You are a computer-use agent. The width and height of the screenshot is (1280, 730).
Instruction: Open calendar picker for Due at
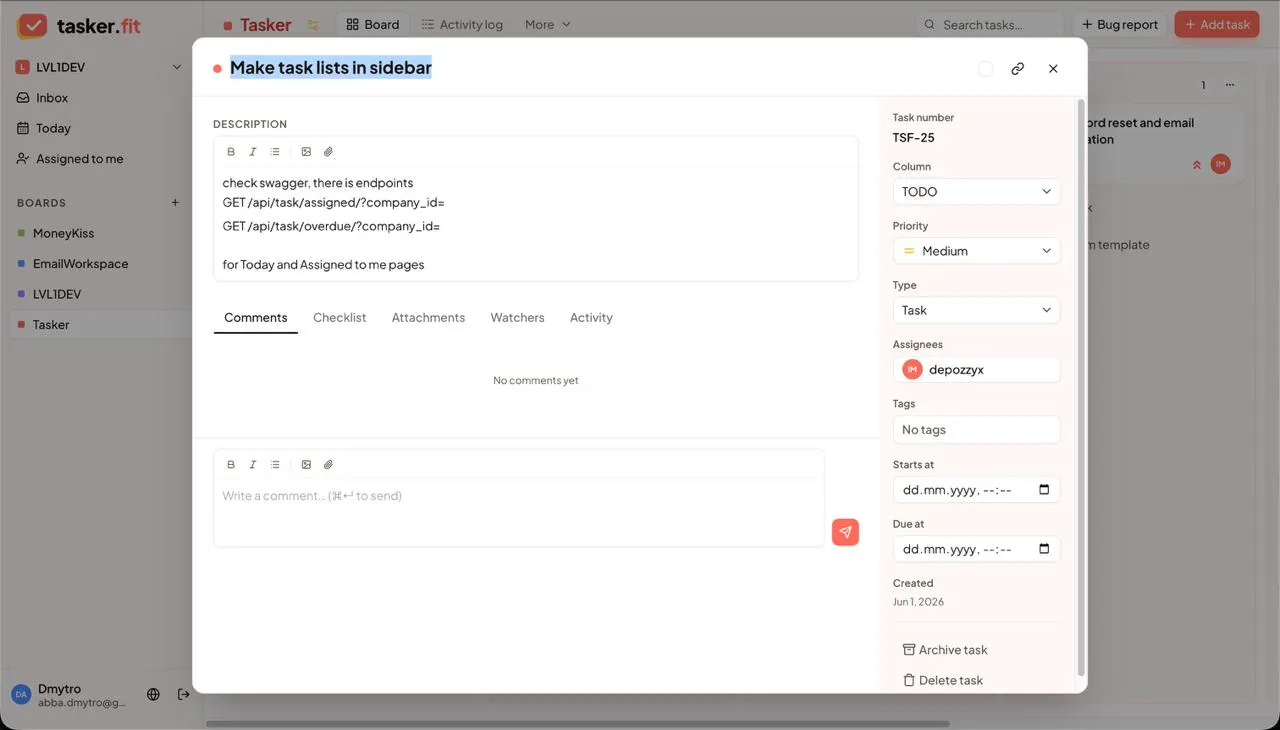[1044, 549]
